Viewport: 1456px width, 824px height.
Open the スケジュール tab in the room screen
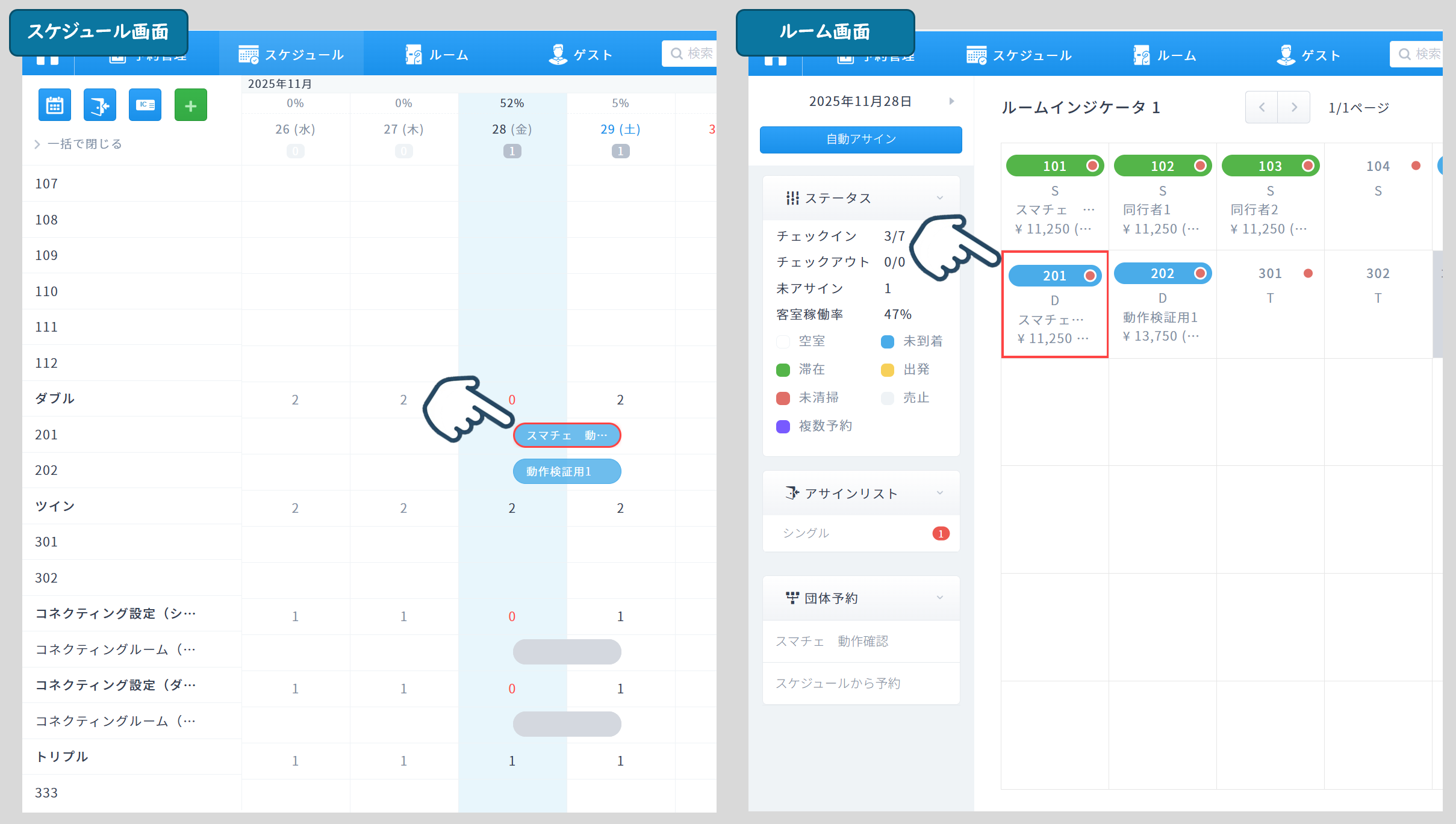(x=1019, y=55)
